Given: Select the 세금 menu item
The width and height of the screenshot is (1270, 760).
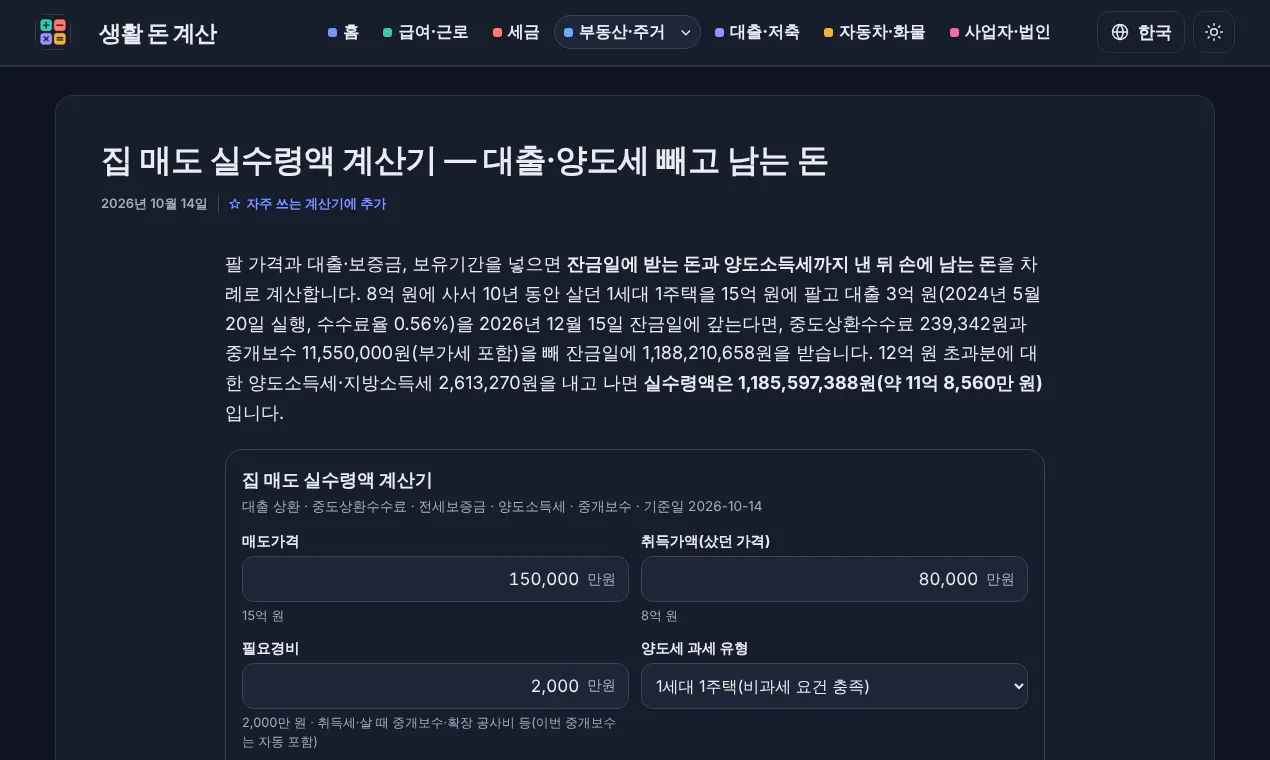Looking at the screenshot, I should 516,32.
